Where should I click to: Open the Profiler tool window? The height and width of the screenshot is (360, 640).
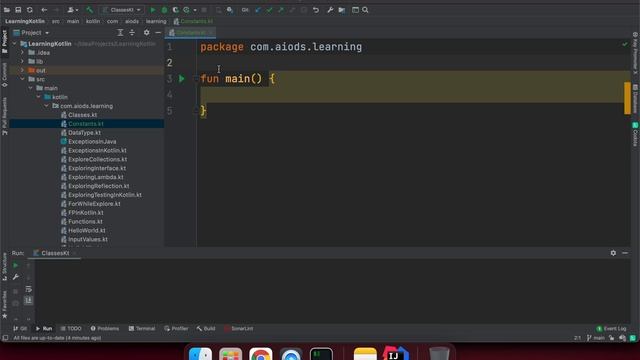(176, 329)
